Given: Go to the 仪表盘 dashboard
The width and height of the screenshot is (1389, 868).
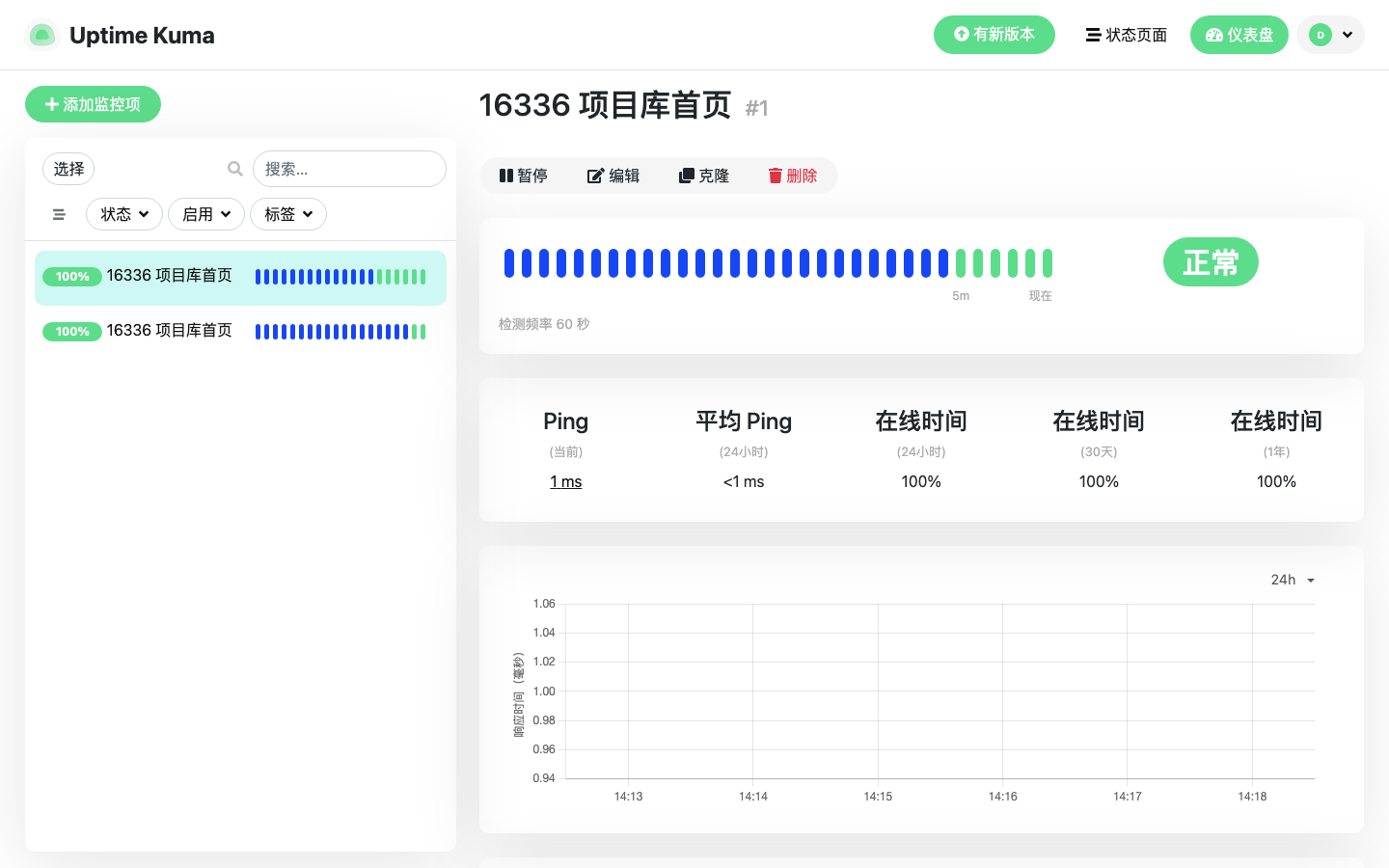Looking at the screenshot, I should click(1239, 35).
